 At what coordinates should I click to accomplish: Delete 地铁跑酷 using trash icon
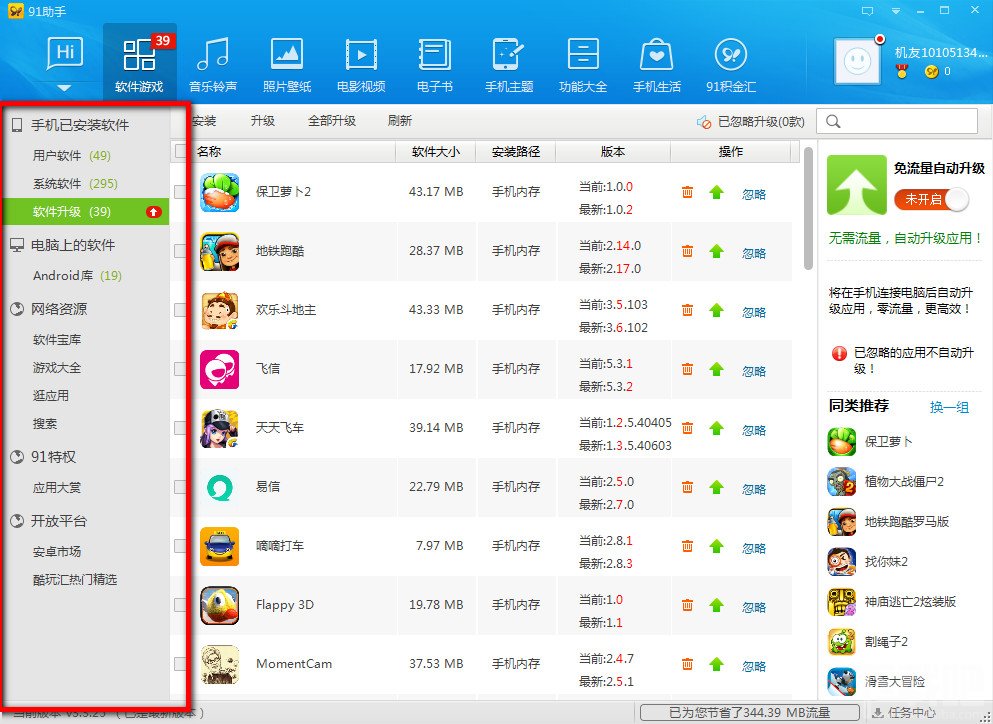click(687, 251)
